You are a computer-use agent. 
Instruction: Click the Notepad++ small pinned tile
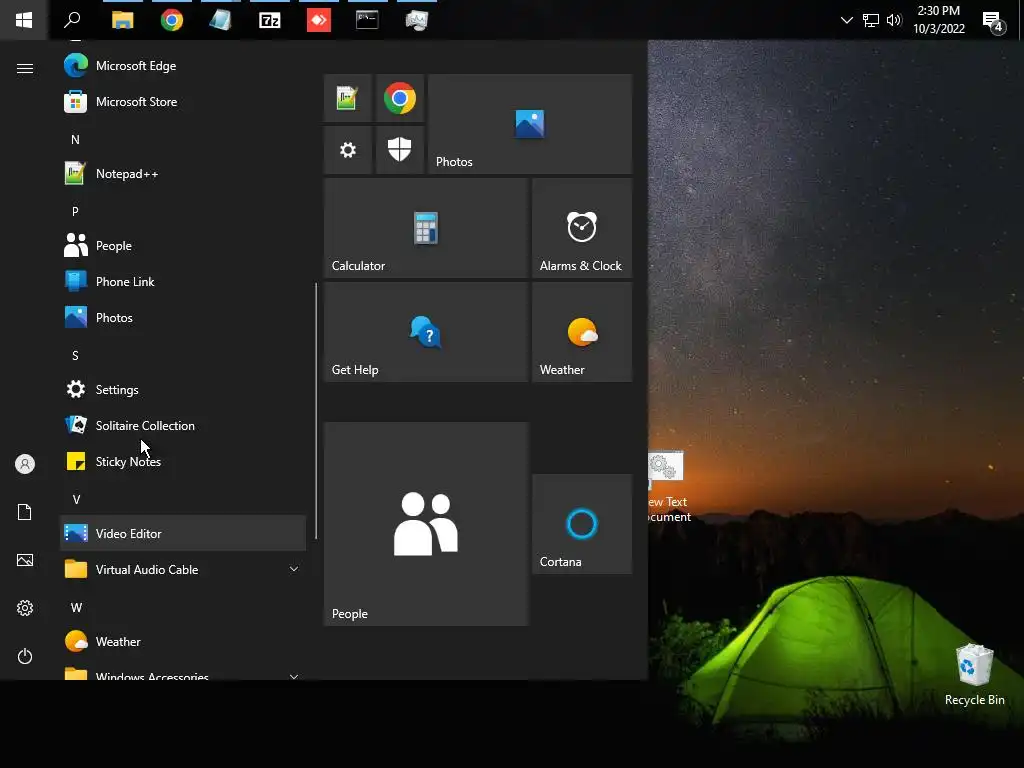click(x=347, y=98)
